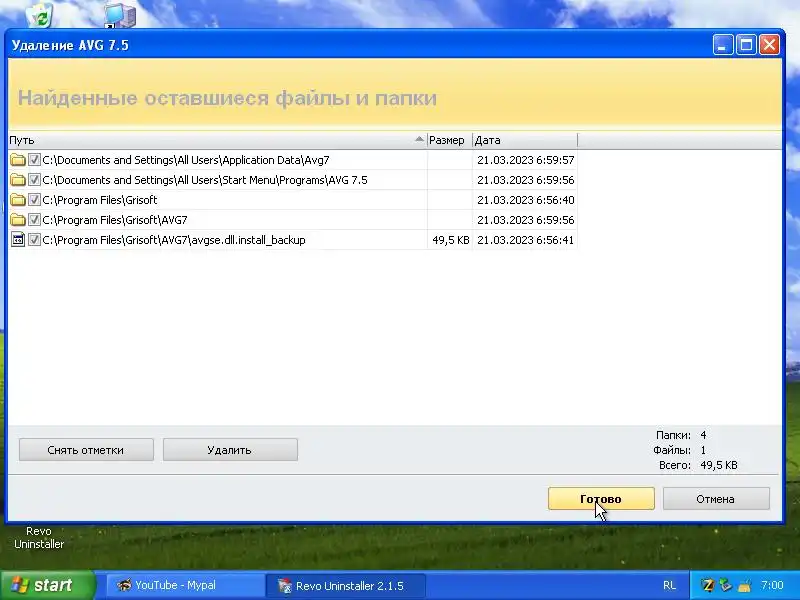Click date cell 21.03.2023 6:59:57

coord(526,160)
